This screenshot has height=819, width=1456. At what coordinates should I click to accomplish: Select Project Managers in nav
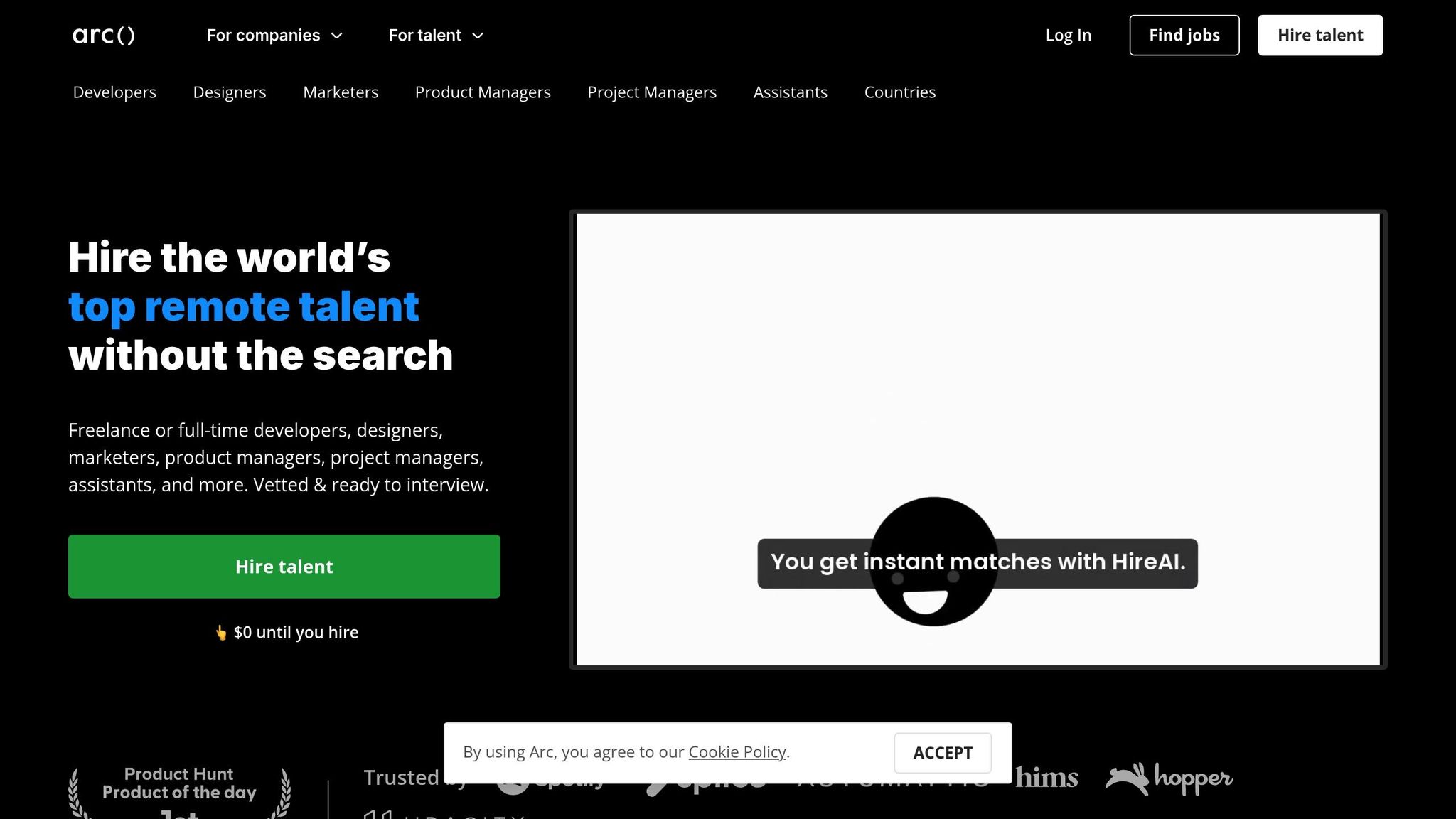tap(652, 92)
